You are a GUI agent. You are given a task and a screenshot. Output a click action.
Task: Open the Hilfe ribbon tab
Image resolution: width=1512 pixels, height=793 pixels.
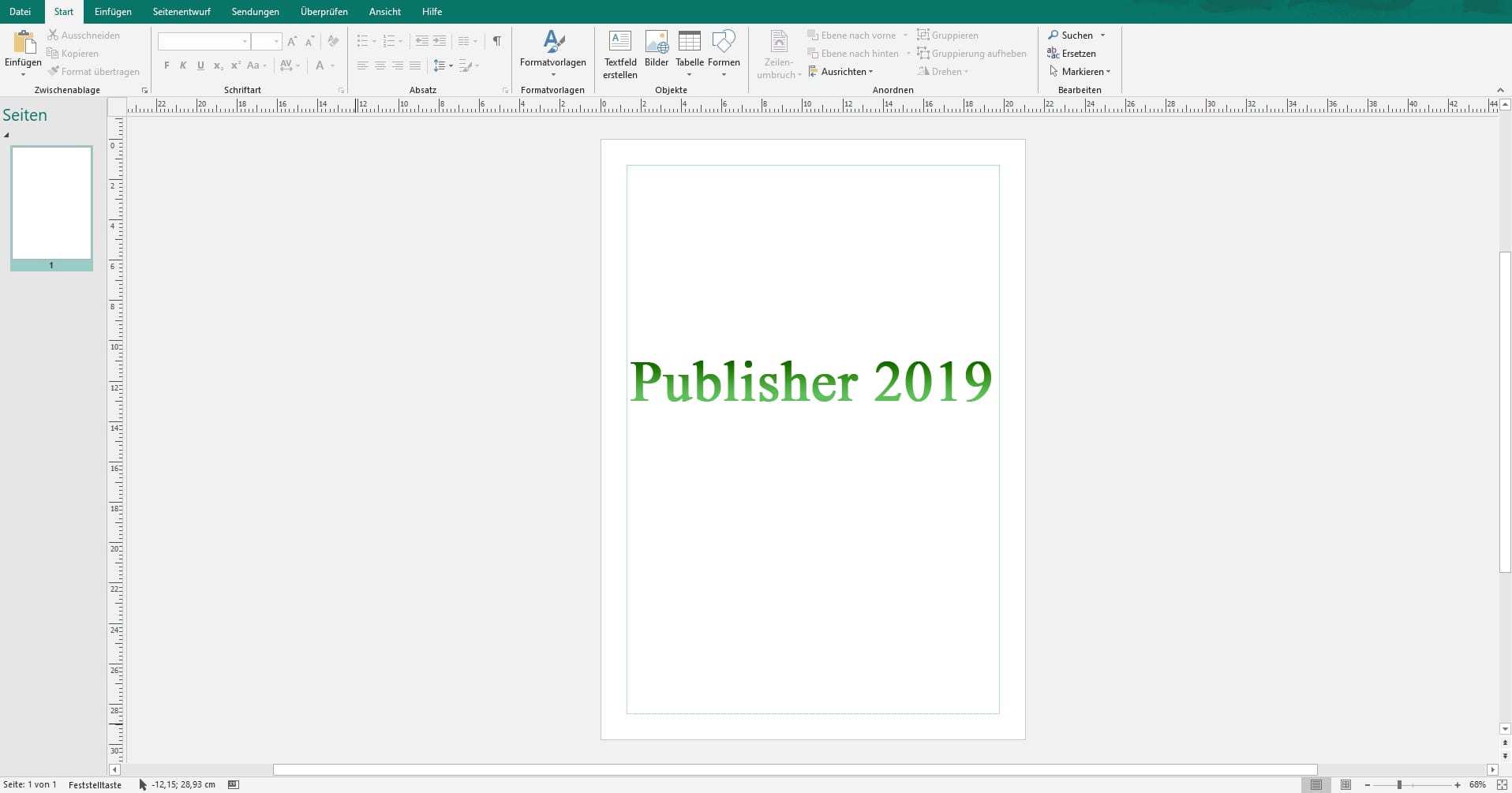[432, 12]
